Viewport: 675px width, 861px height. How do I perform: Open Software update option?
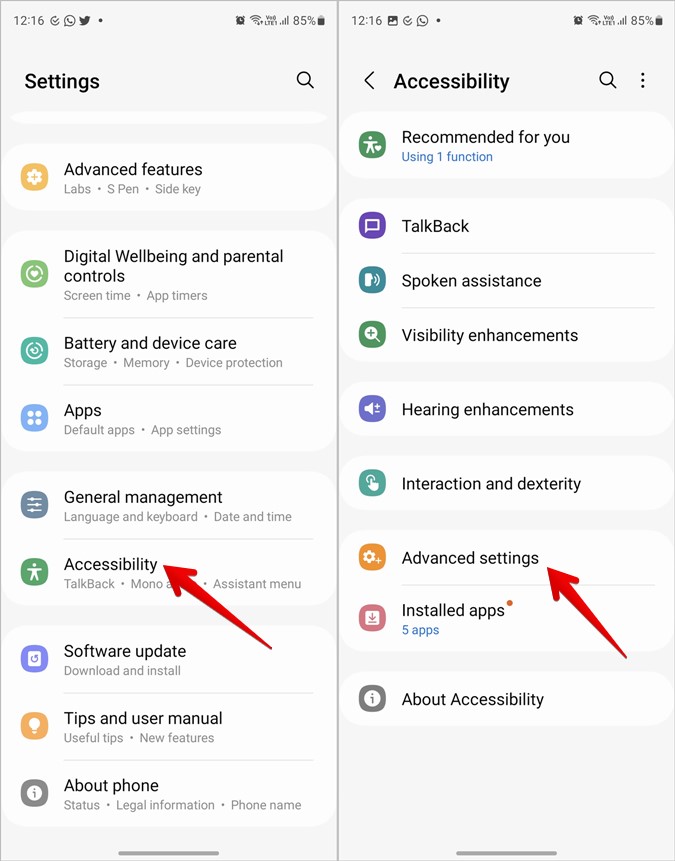point(169,659)
